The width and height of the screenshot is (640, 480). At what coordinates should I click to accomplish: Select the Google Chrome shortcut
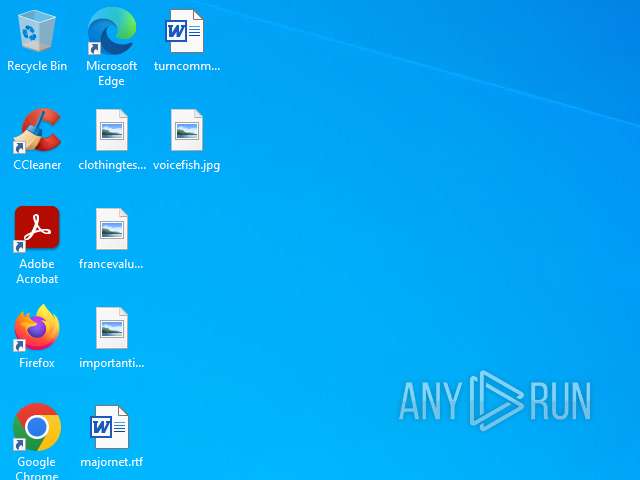(37, 427)
